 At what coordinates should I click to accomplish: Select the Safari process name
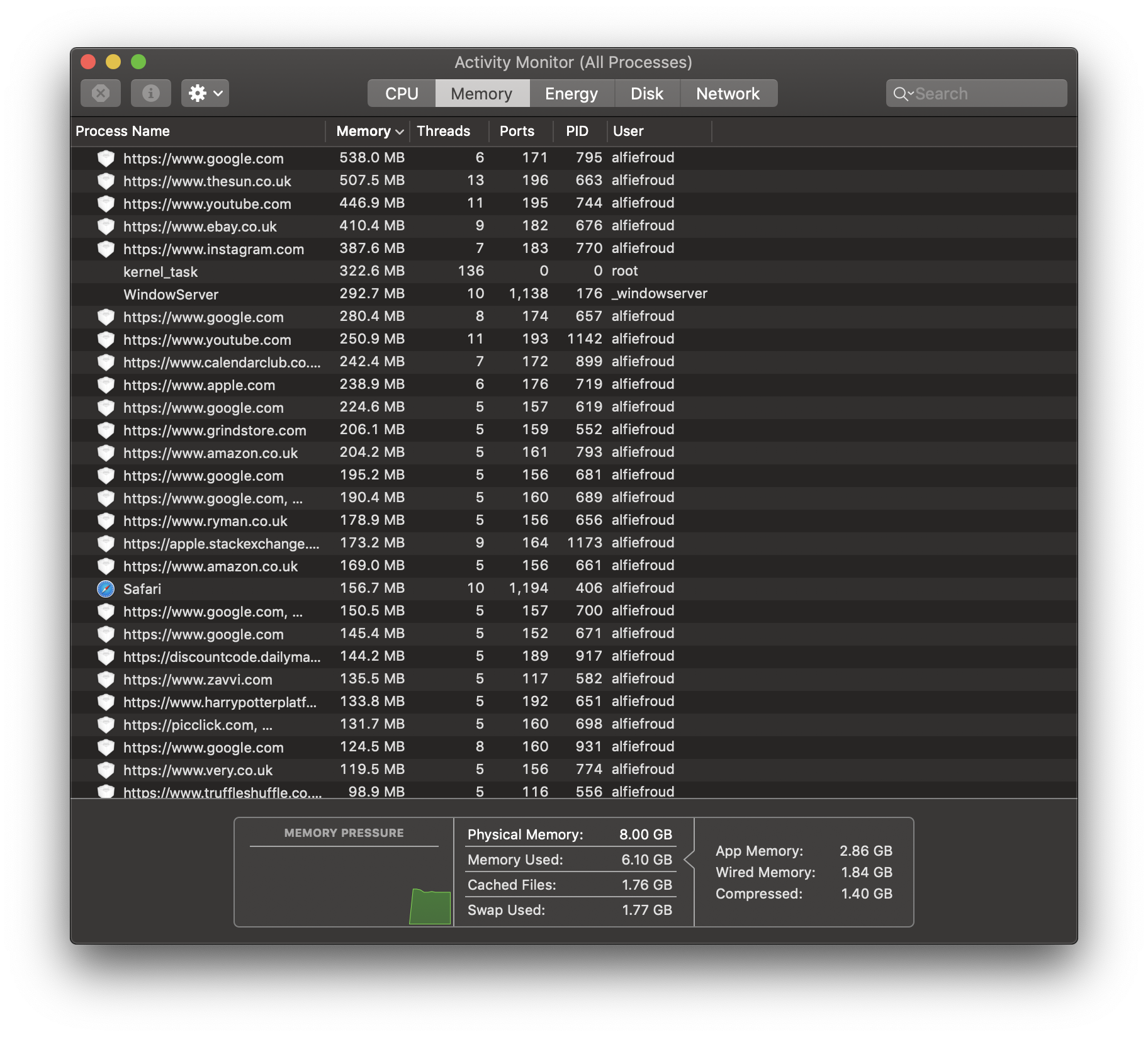pos(142,589)
